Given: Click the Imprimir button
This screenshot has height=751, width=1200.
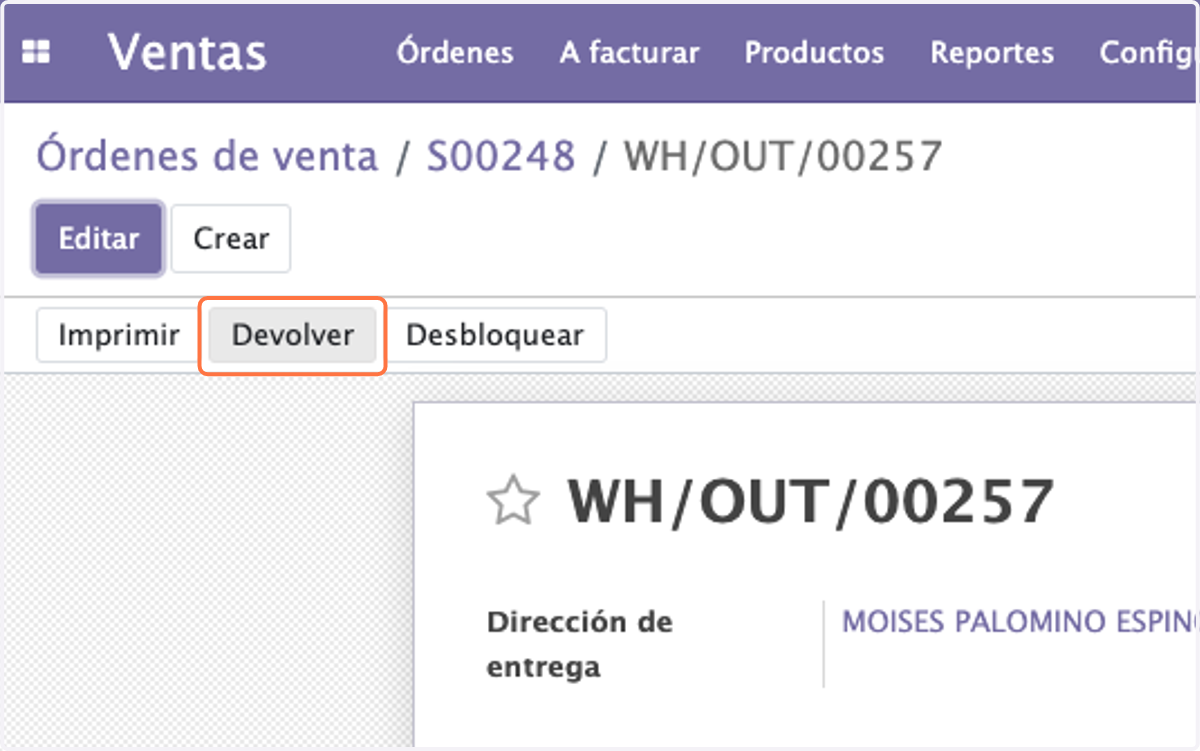Looking at the screenshot, I should coord(119,335).
